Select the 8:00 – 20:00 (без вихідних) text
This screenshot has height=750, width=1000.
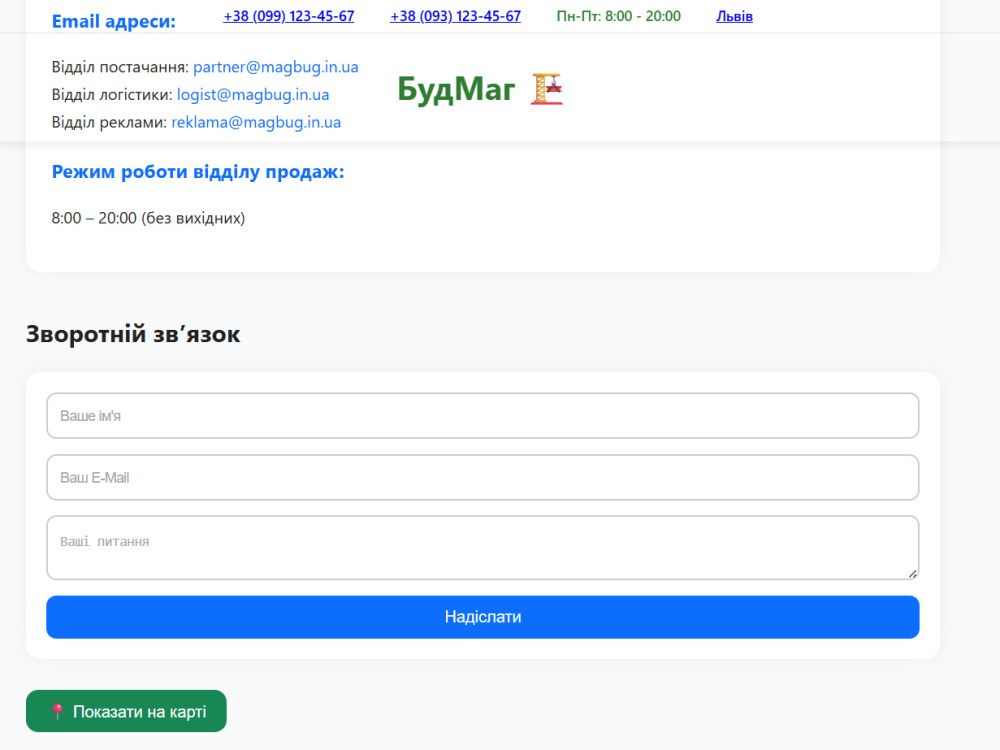[x=148, y=218]
